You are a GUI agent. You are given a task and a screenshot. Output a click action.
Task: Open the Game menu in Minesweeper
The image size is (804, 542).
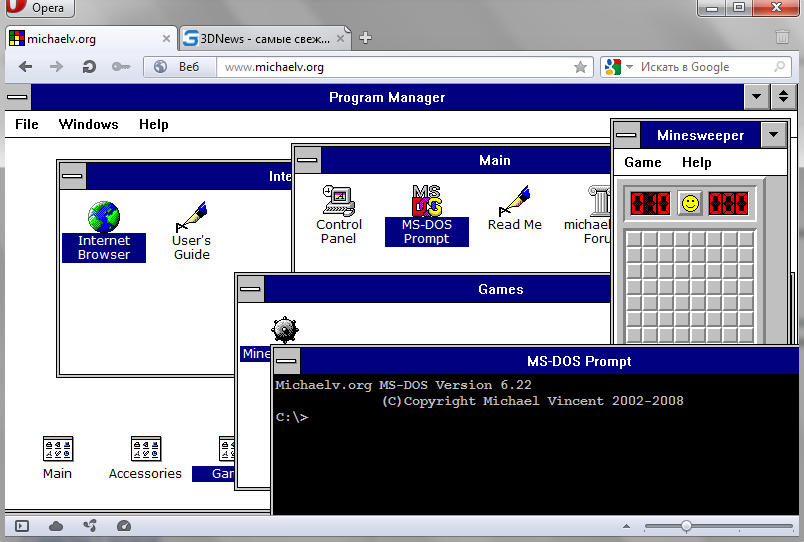[643, 162]
